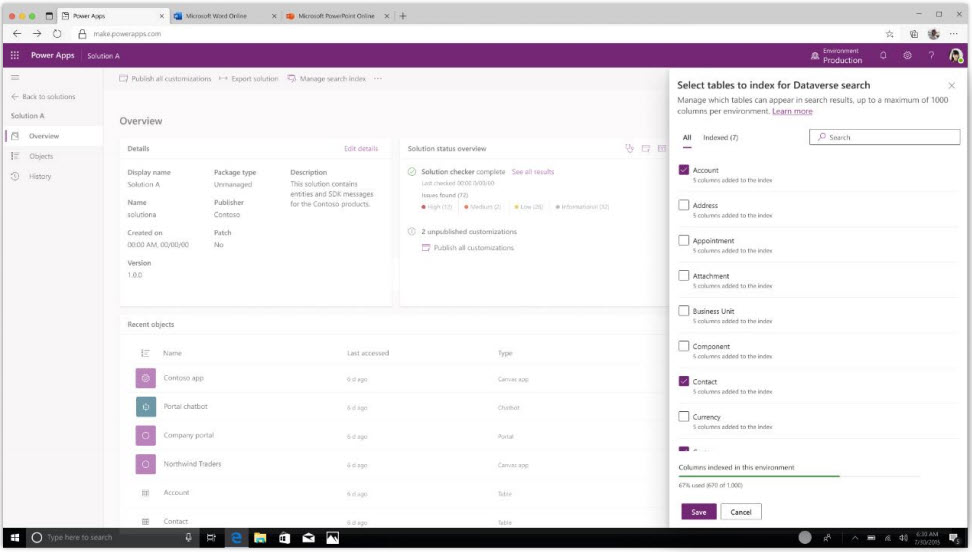Image resolution: width=972 pixels, height=552 pixels.
Task: Check the Address table checkbox
Action: 684,205
